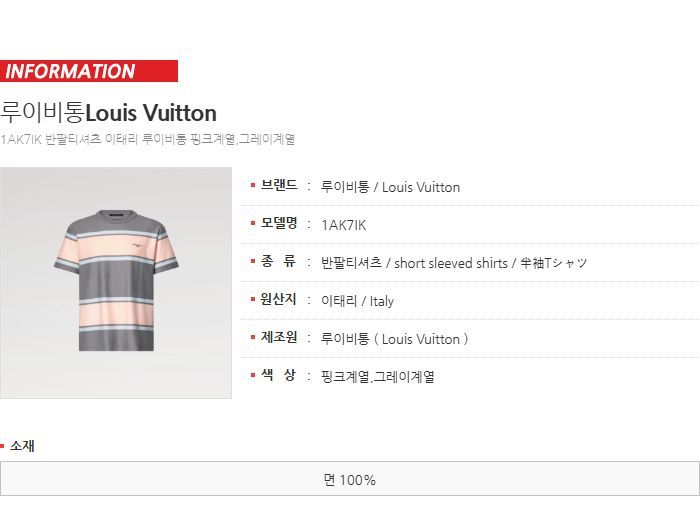Click the 원산지 label

279,299
